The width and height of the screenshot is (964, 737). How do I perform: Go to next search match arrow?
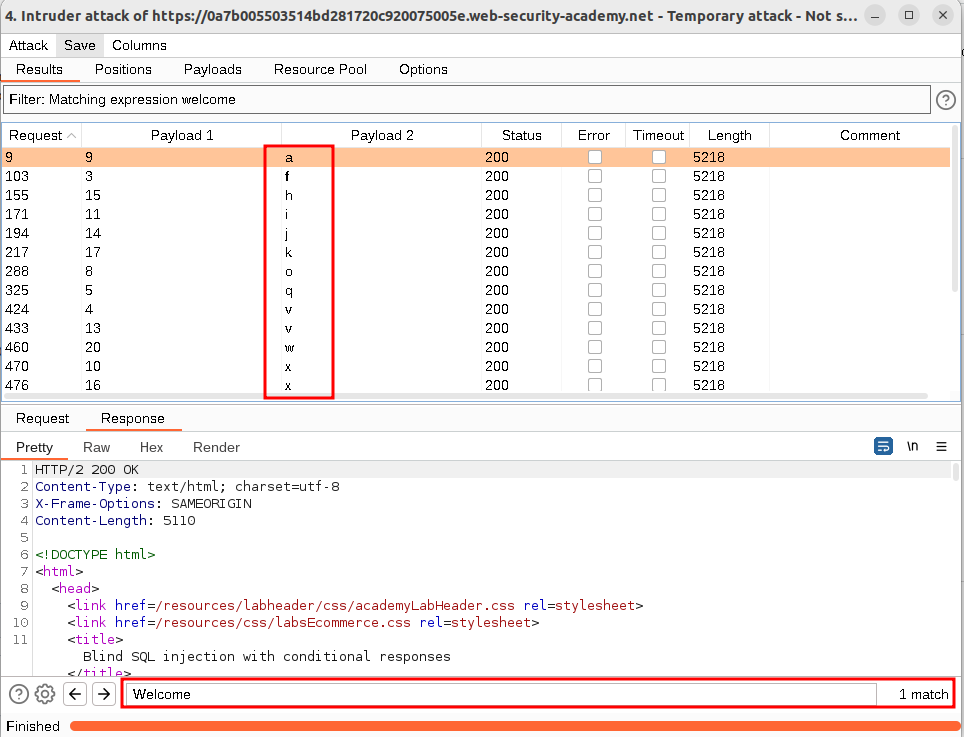coord(104,694)
